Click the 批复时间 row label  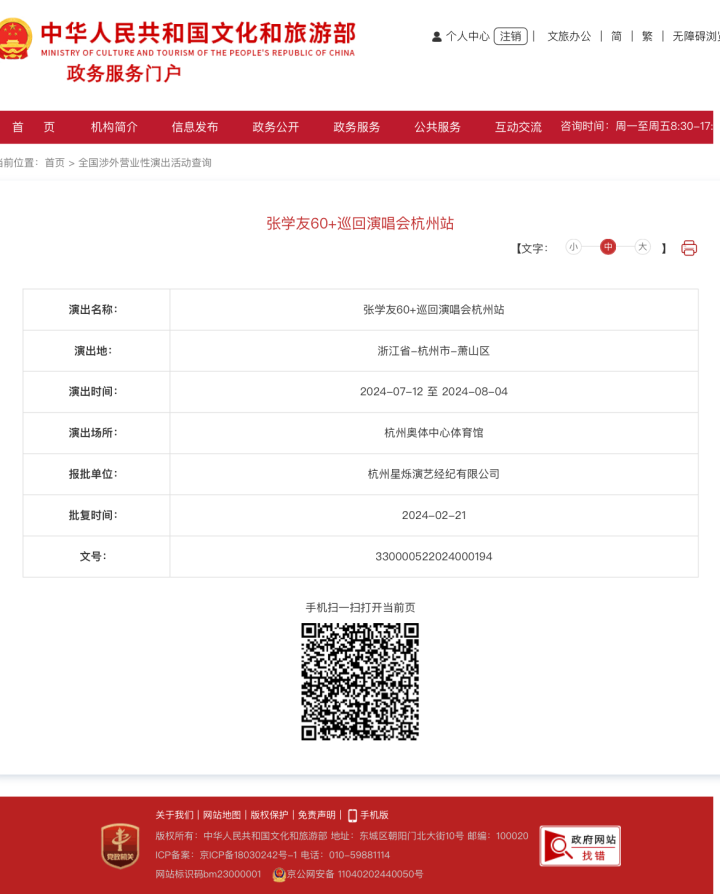point(93,515)
